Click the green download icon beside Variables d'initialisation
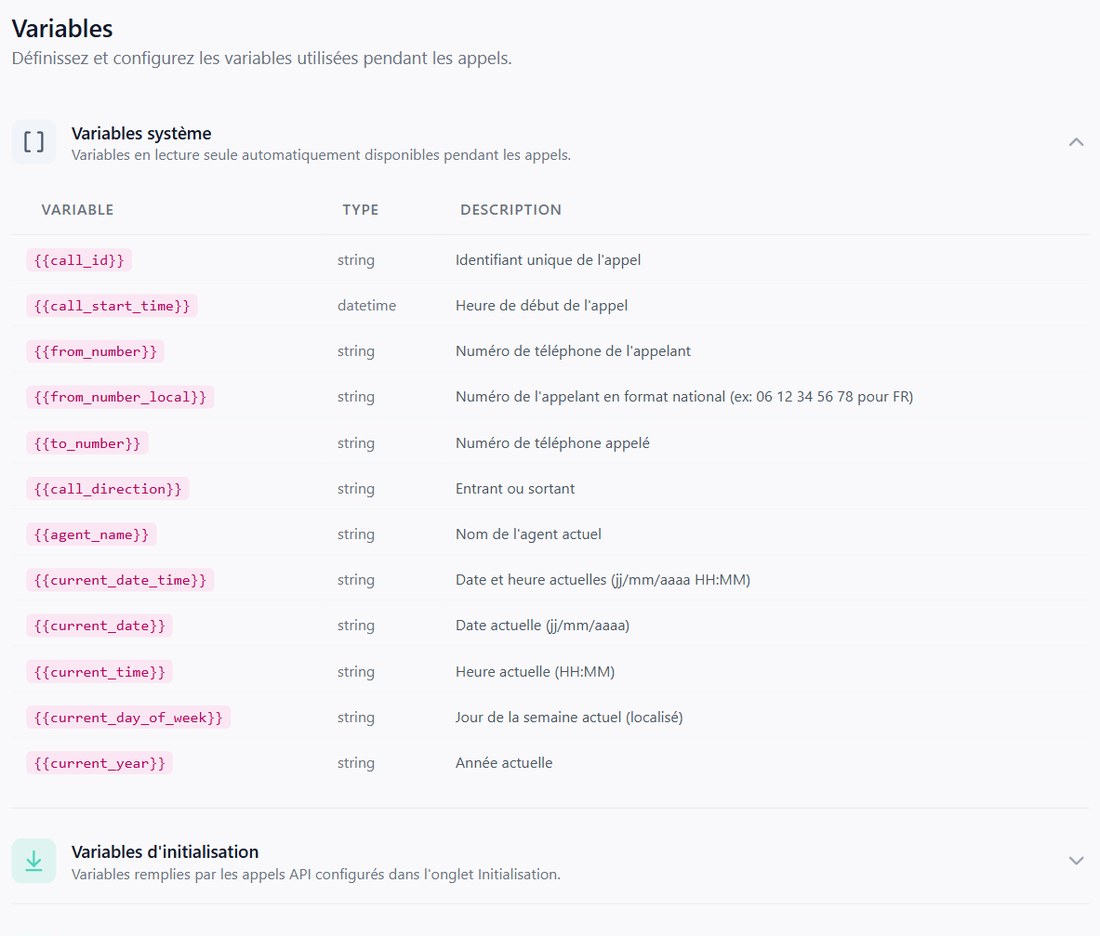This screenshot has height=936, width=1100. click(34, 861)
